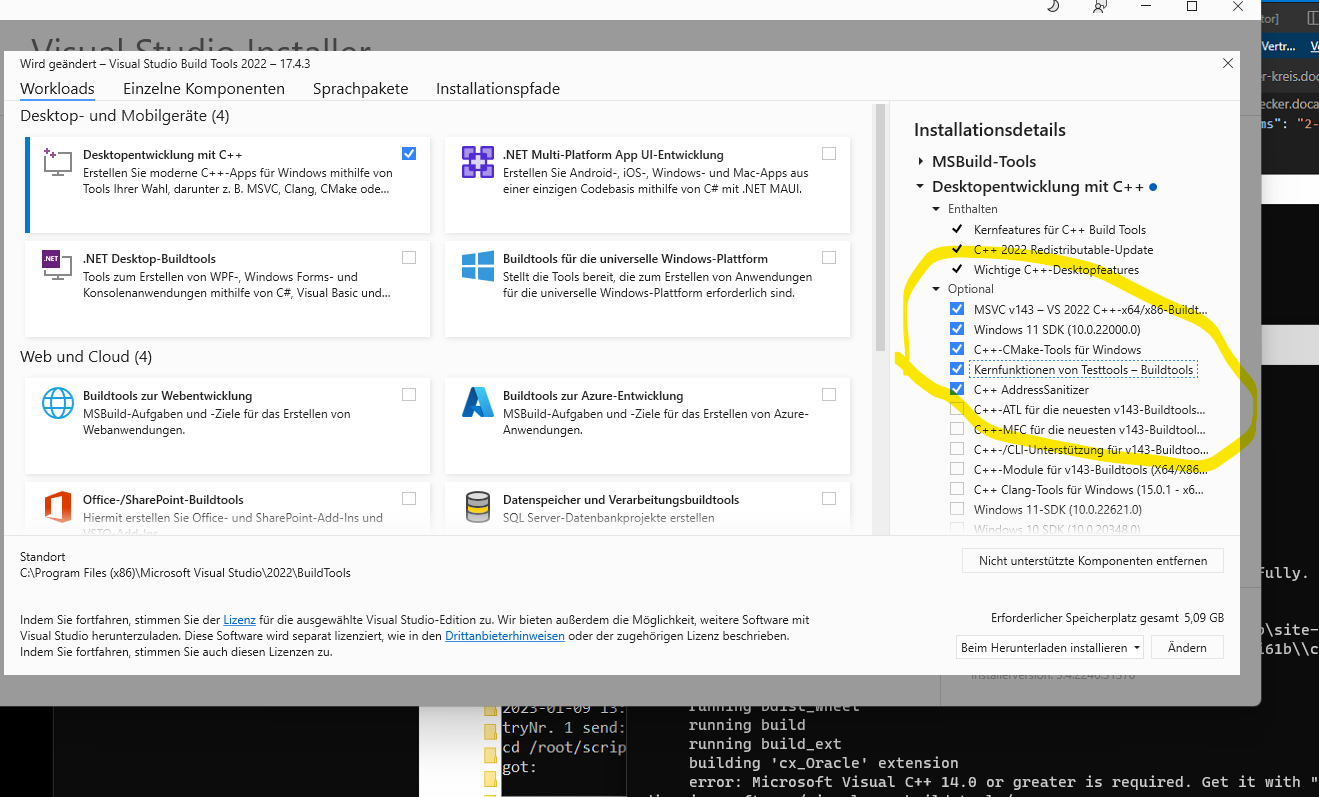Check Office-/SharePoint-Buildtools workload
The height and width of the screenshot is (797, 1319).
pyautogui.click(x=409, y=498)
